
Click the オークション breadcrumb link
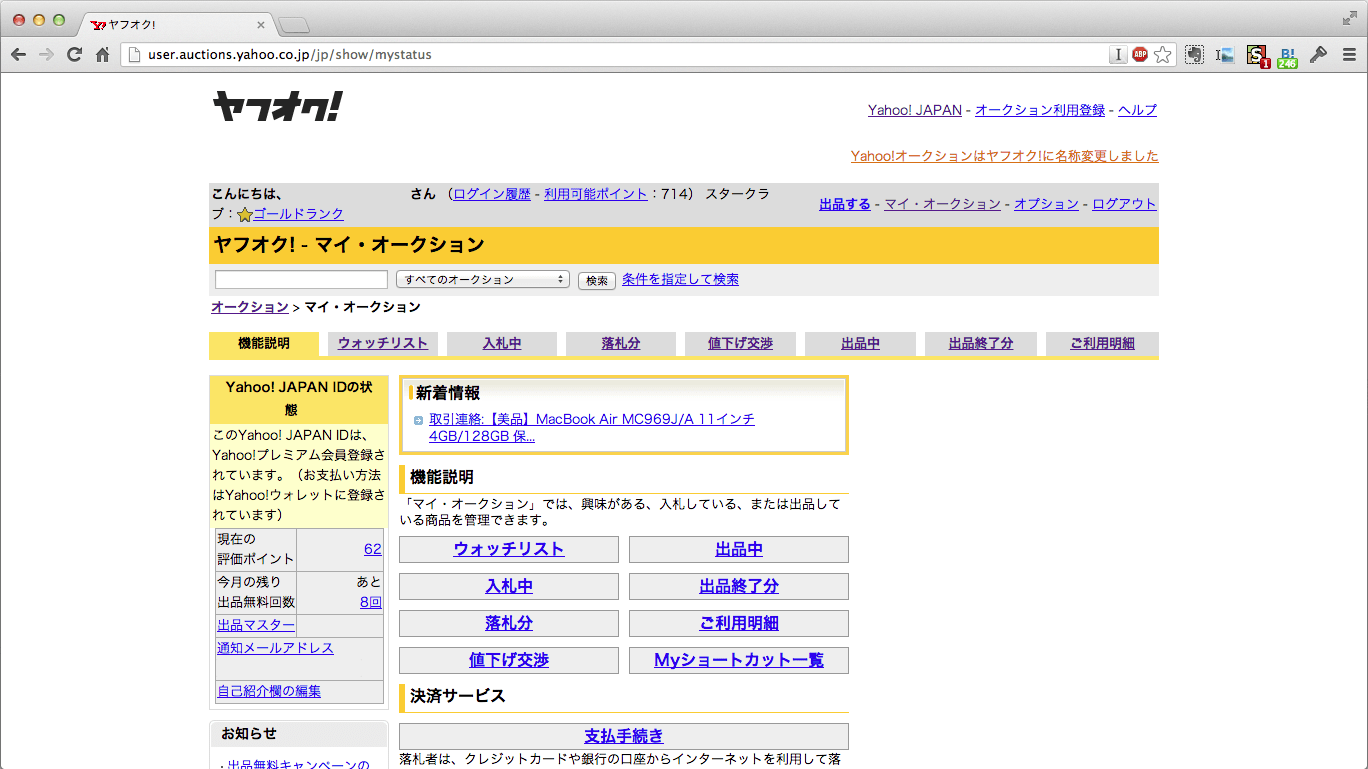coord(250,307)
